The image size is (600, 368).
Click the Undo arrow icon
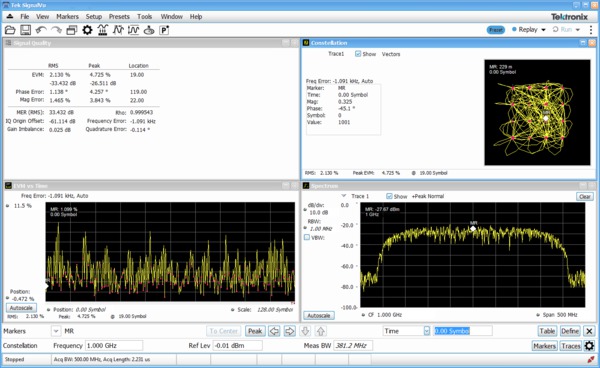point(41,30)
